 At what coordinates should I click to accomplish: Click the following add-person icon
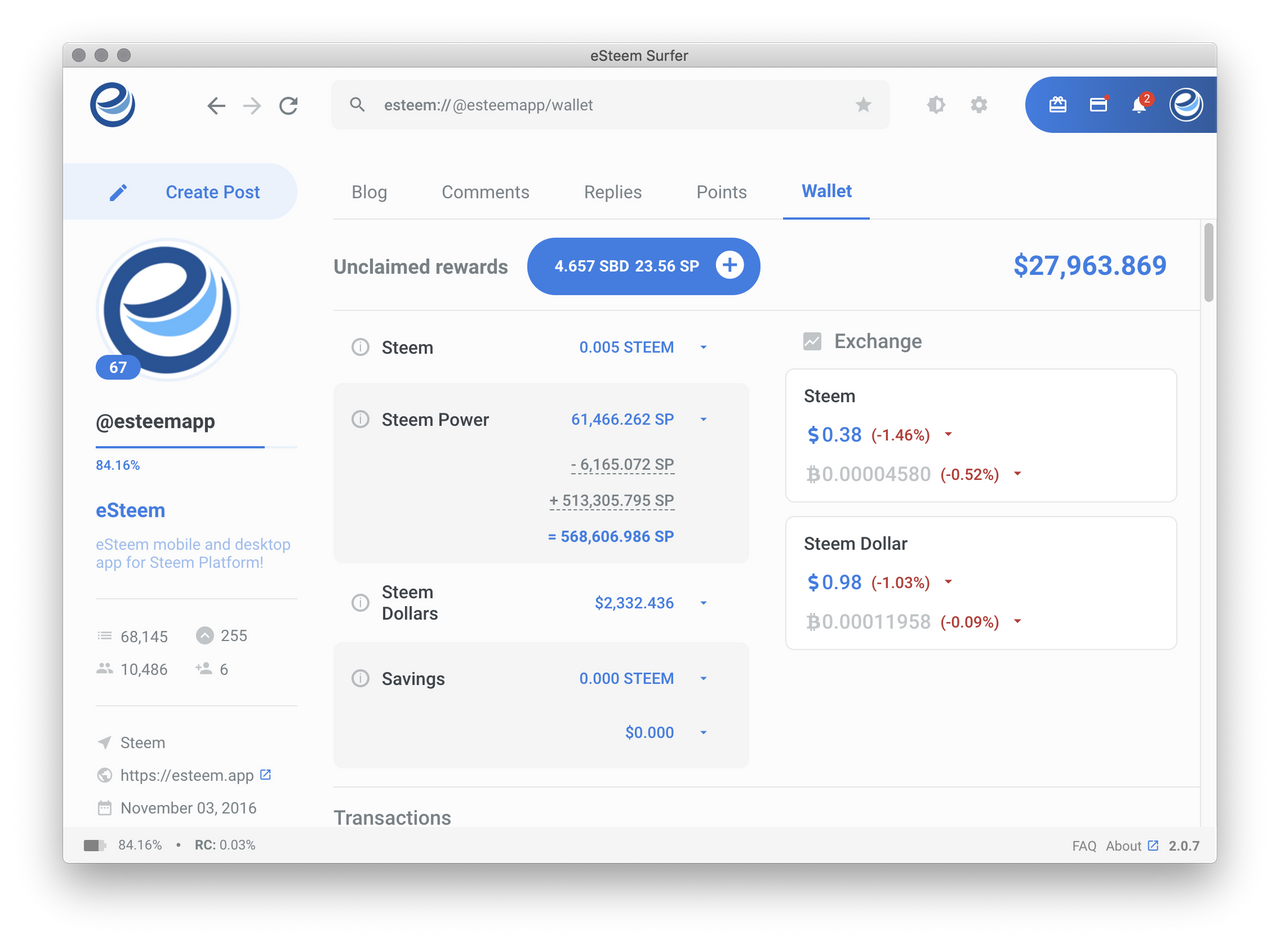[x=204, y=669]
